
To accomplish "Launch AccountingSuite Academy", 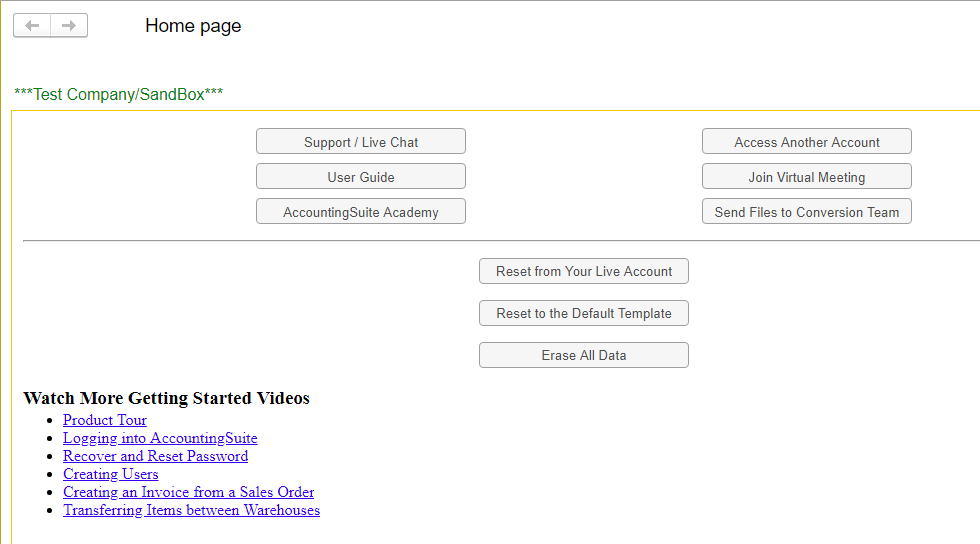I will point(361,212).
